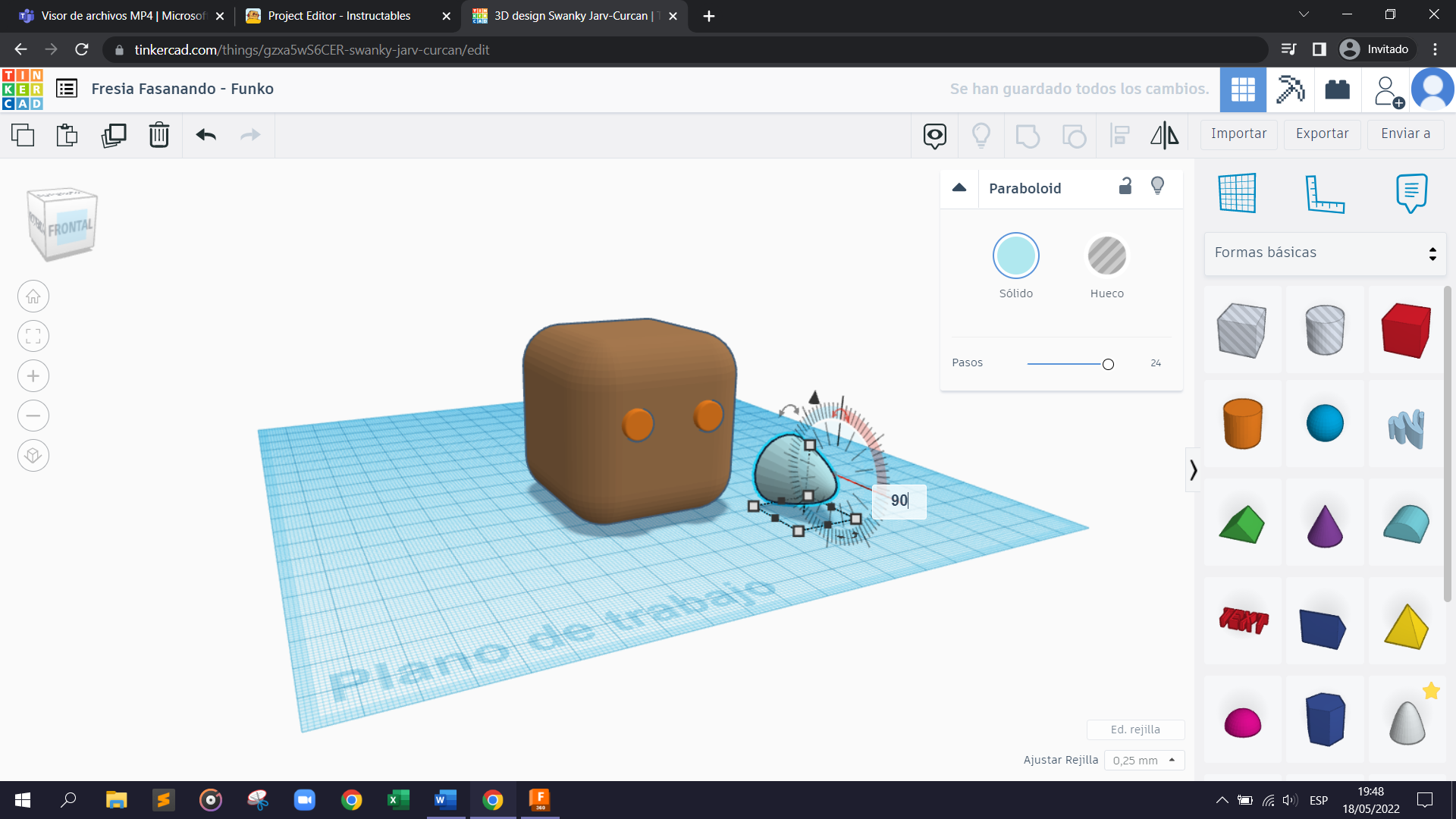Toggle lock editing on Paraboloid
Viewport: 1456px width, 819px height.
pyautogui.click(x=1125, y=187)
